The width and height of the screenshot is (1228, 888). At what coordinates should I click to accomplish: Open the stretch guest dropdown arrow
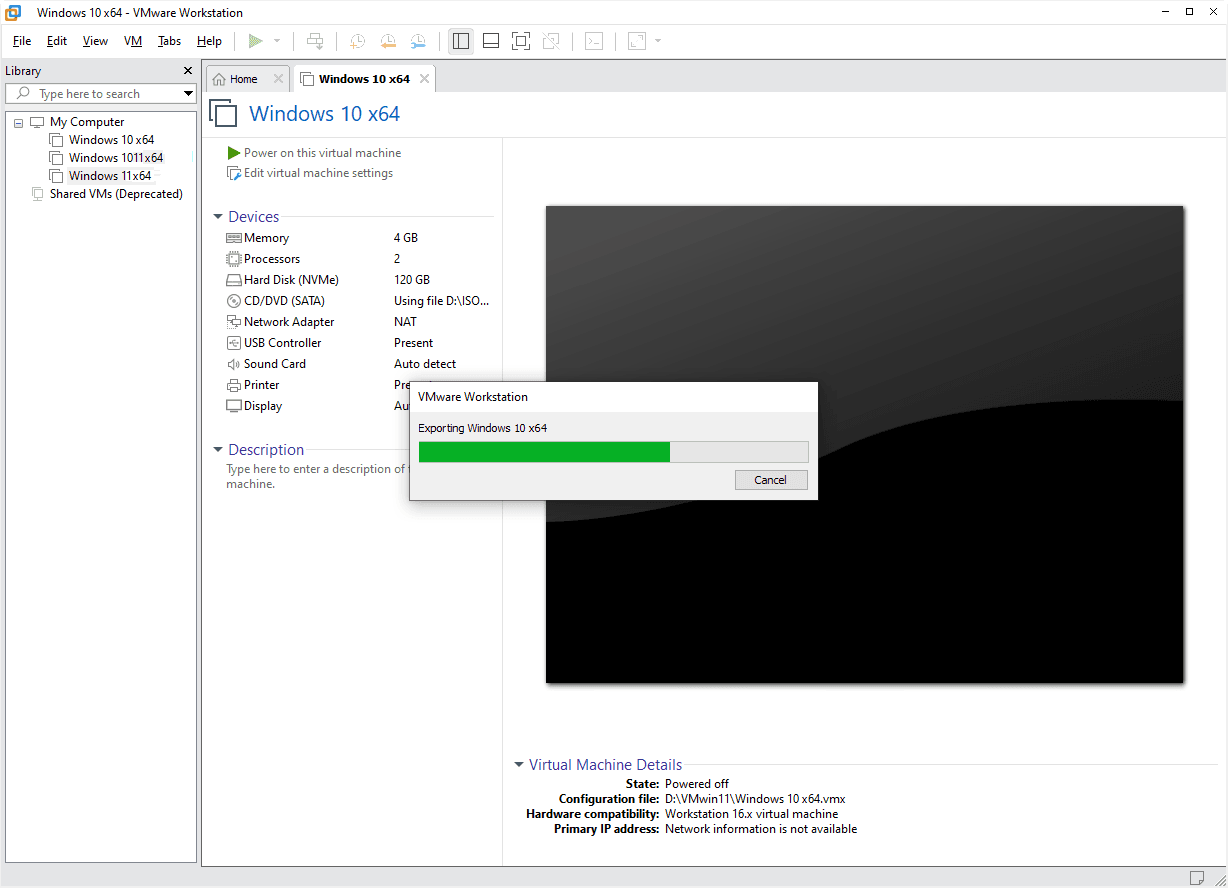pyautogui.click(x=658, y=41)
